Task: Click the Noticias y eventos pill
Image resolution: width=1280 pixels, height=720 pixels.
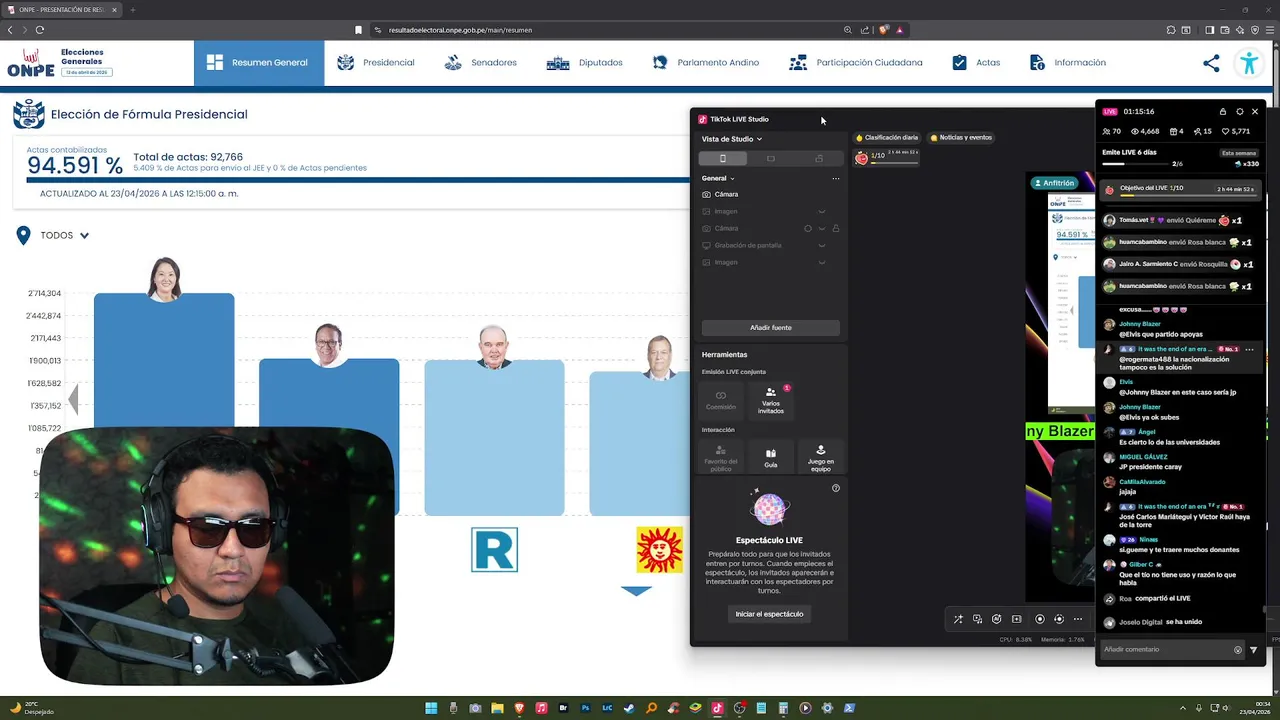Action: (x=961, y=138)
